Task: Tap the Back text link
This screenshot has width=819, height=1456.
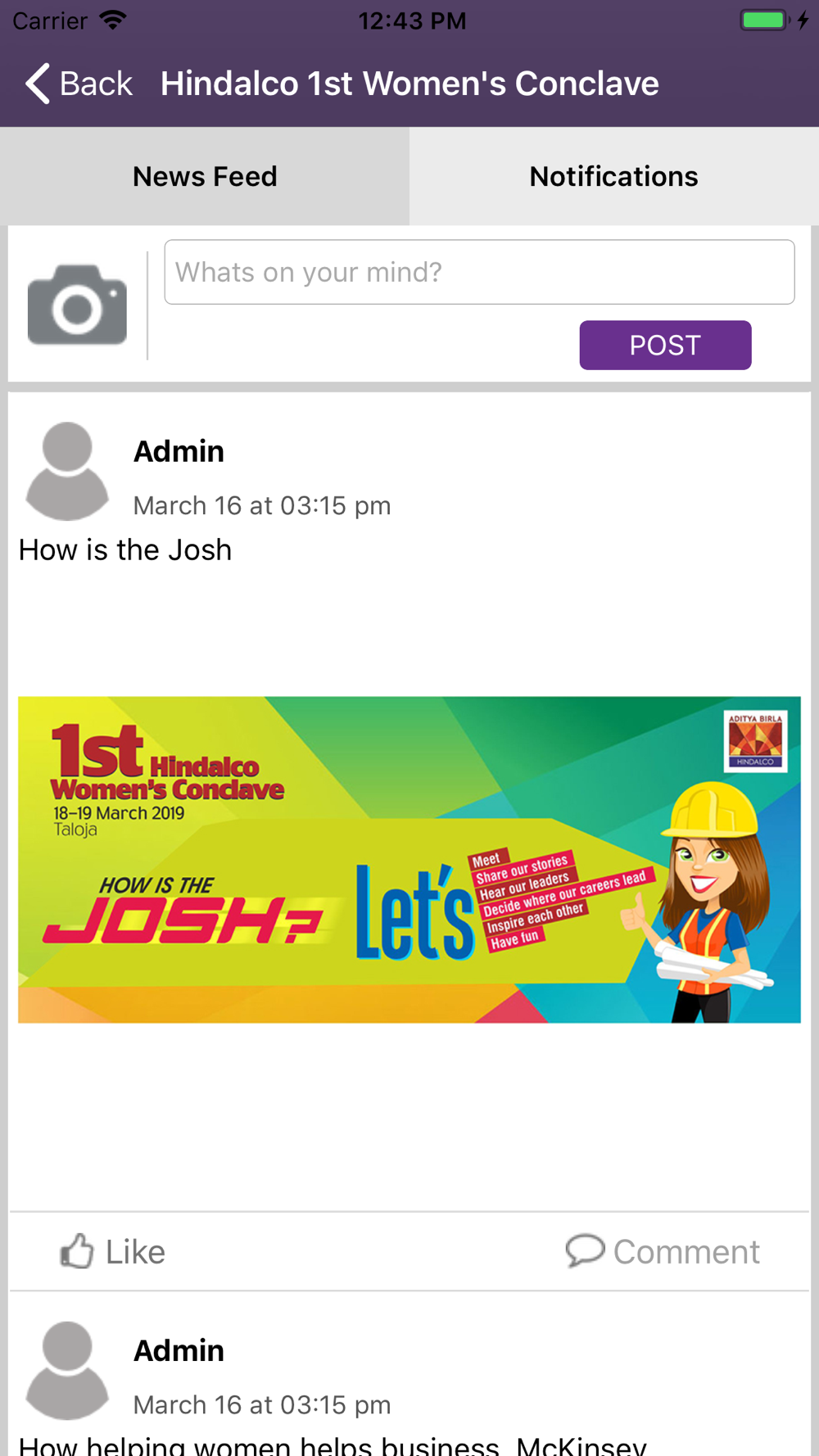Action: pyautogui.click(x=96, y=84)
